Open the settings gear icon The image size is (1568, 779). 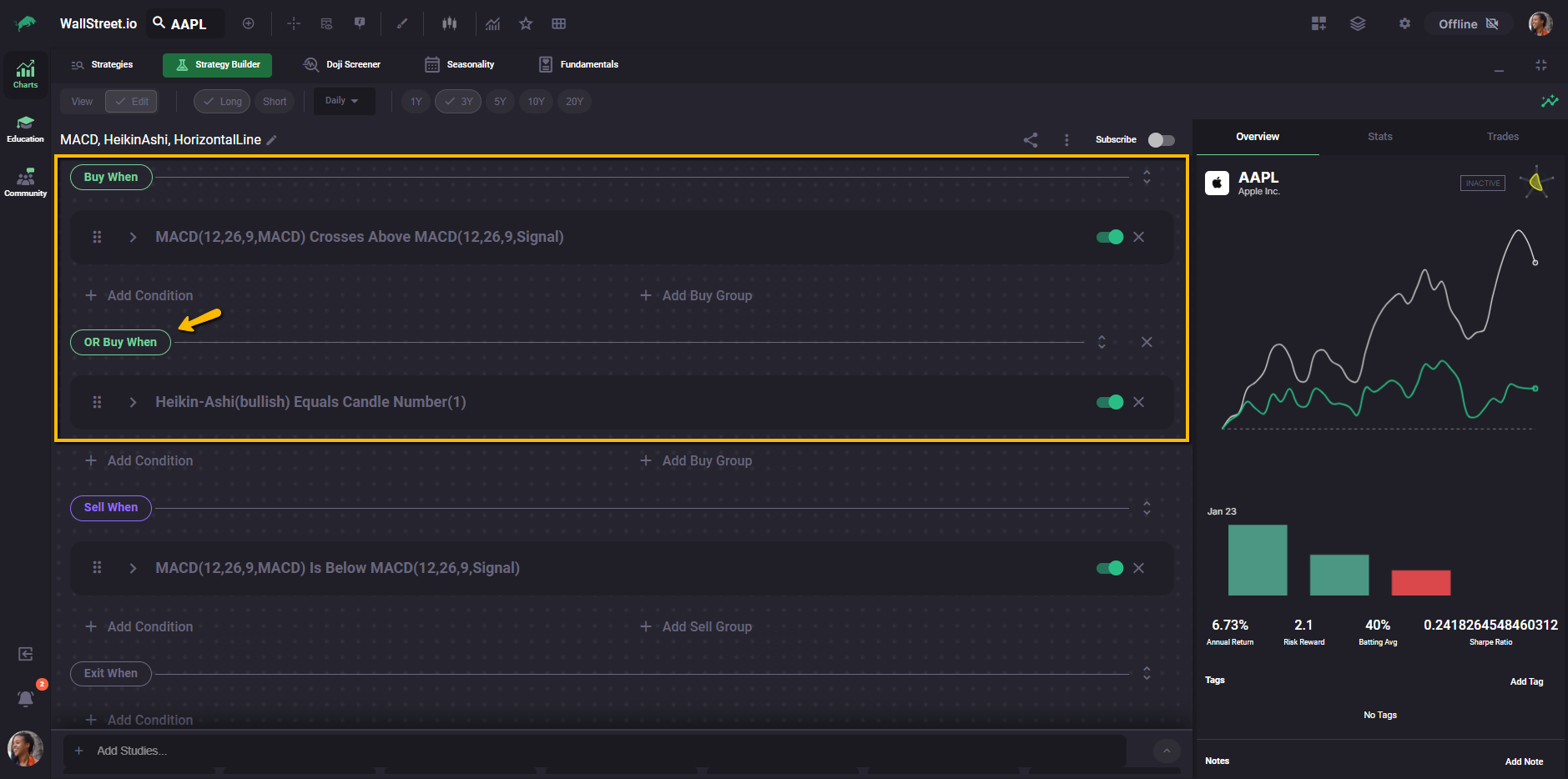coord(1404,24)
